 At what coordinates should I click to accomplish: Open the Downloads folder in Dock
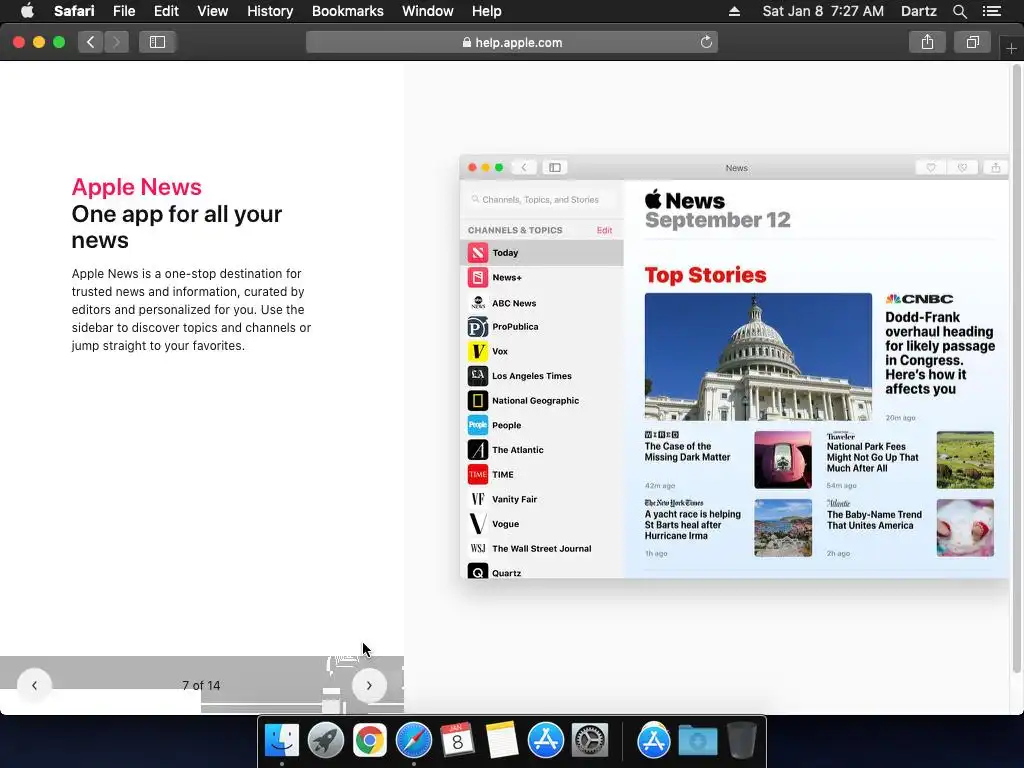[697, 741]
